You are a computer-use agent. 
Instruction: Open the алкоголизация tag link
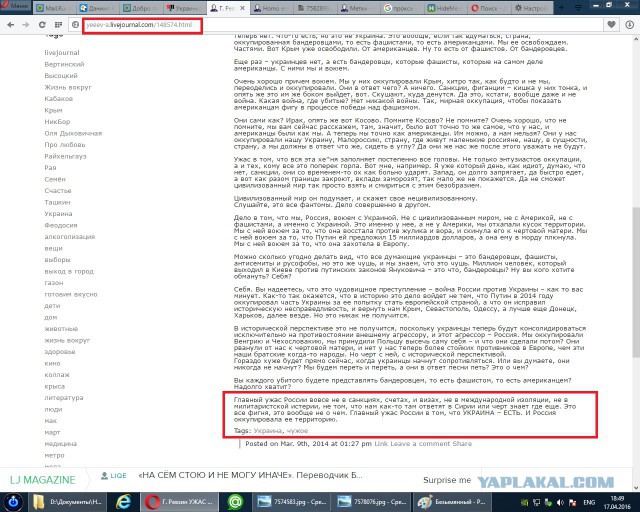point(70,236)
